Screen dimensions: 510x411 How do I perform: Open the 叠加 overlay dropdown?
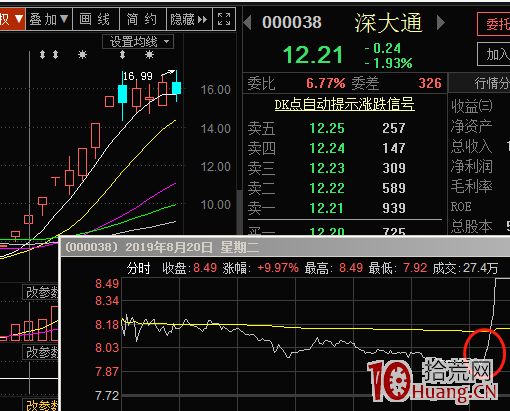click(x=49, y=19)
